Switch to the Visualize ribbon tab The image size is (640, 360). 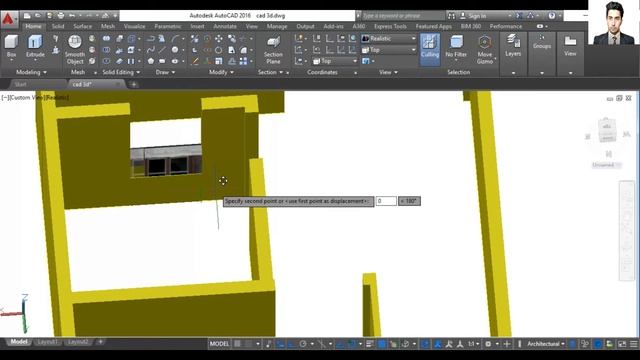[134, 26]
